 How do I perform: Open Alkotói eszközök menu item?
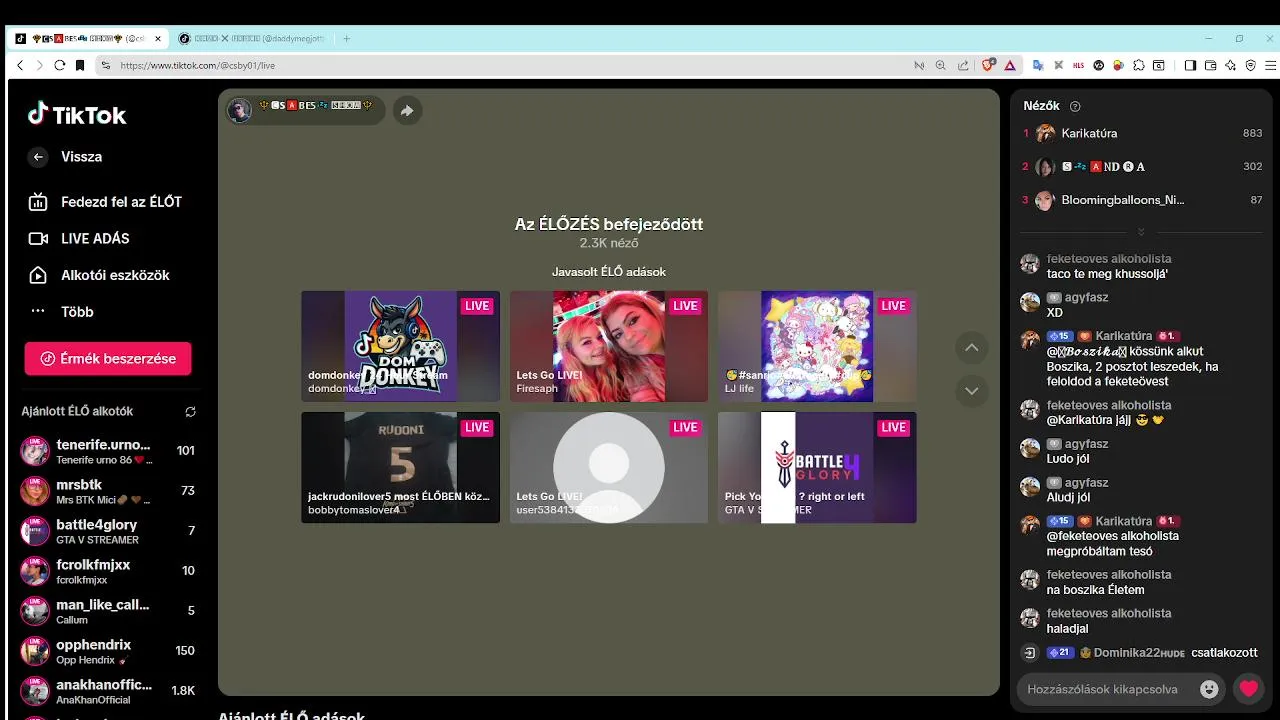tap(98, 275)
